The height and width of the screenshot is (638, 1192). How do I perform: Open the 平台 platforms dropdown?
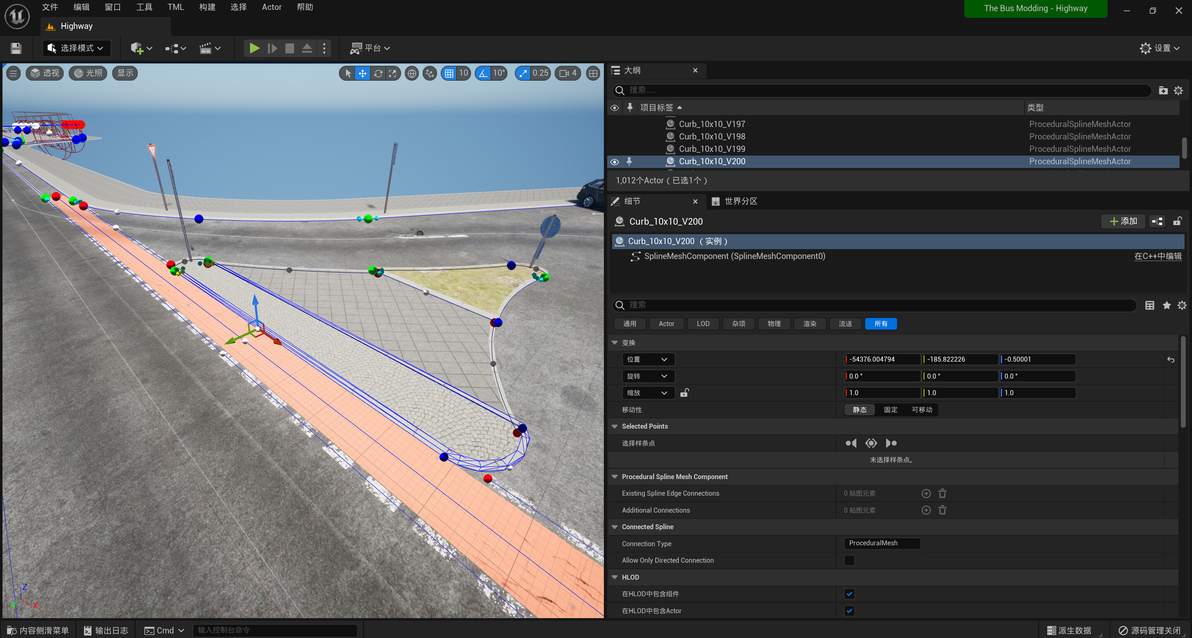(369, 48)
